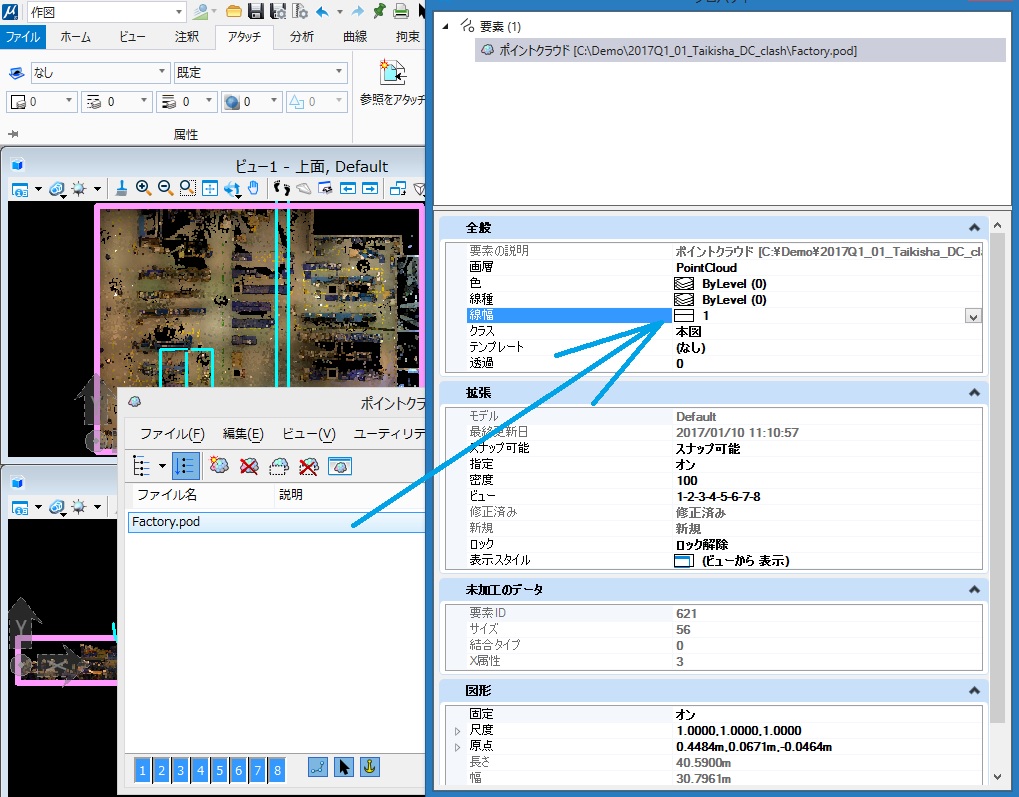Detach point cloud with first red X cloud icon
This screenshot has width=1019, height=797.
[249, 465]
